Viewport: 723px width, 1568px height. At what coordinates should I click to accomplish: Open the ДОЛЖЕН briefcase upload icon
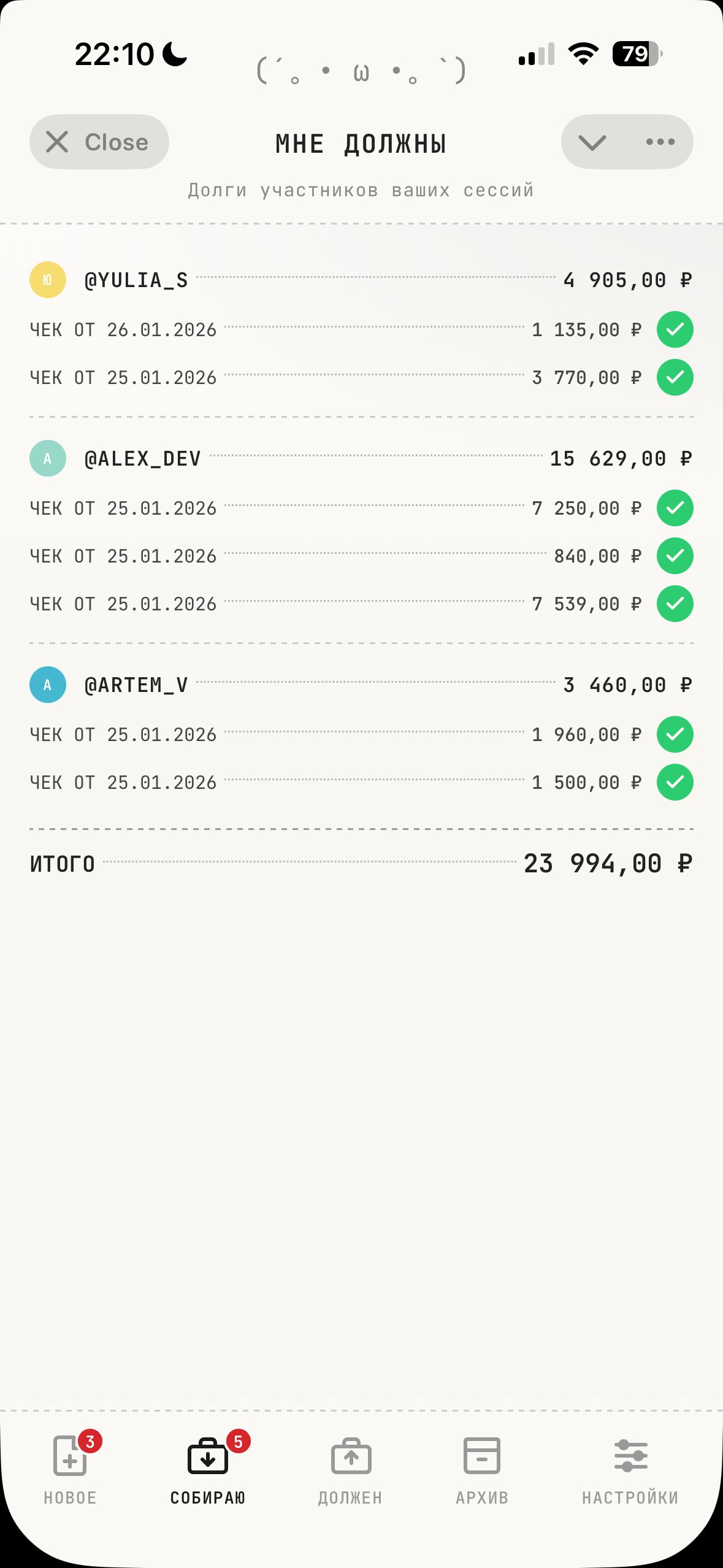point(351,1456)
